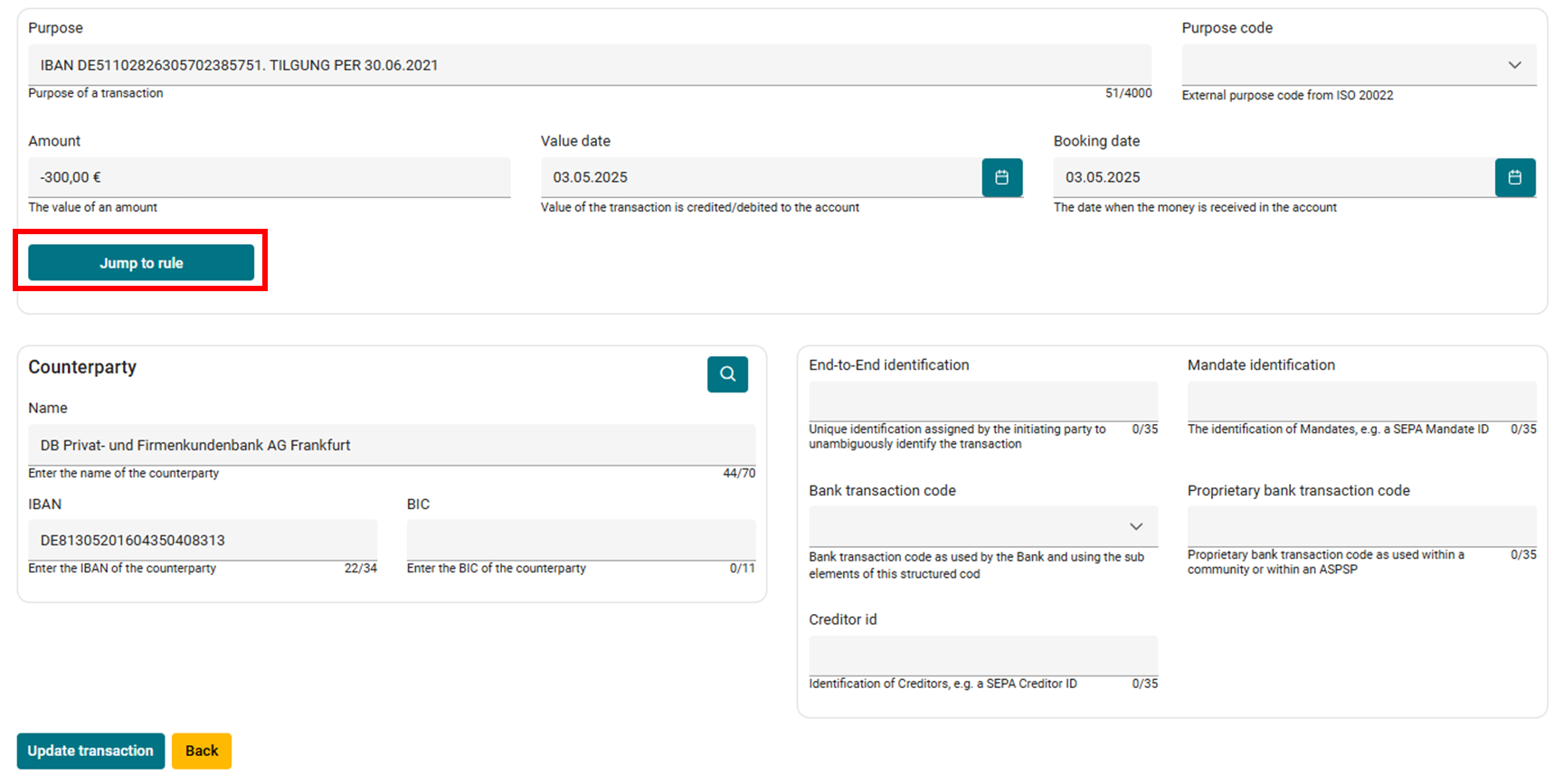
Task: Edit the Counterparty Name field
Action: click(x=391, y=445)
